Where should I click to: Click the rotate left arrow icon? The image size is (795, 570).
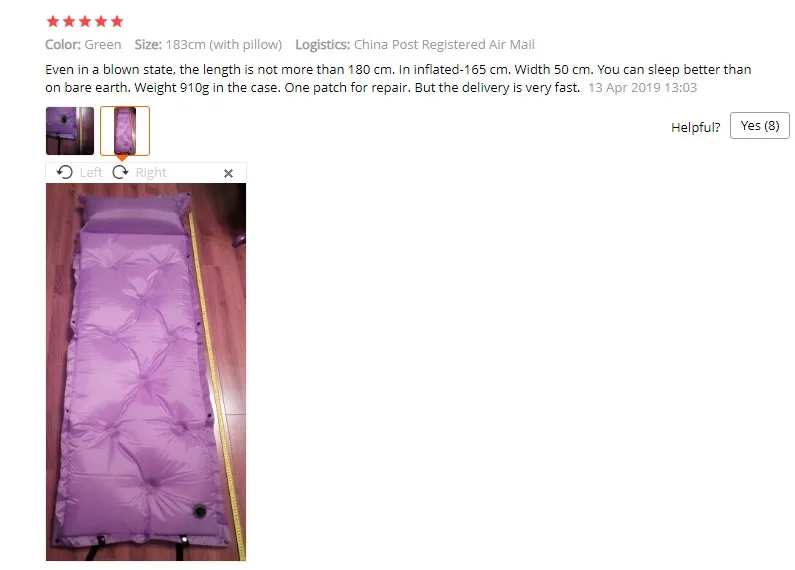pyautogui.click(x=64, y=172)
